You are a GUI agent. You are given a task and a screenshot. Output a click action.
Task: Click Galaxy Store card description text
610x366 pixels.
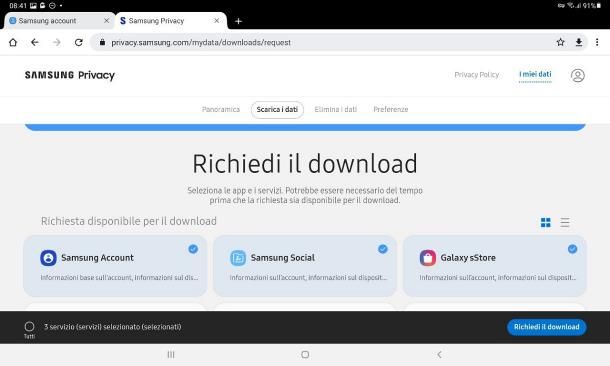pos(498,277)
